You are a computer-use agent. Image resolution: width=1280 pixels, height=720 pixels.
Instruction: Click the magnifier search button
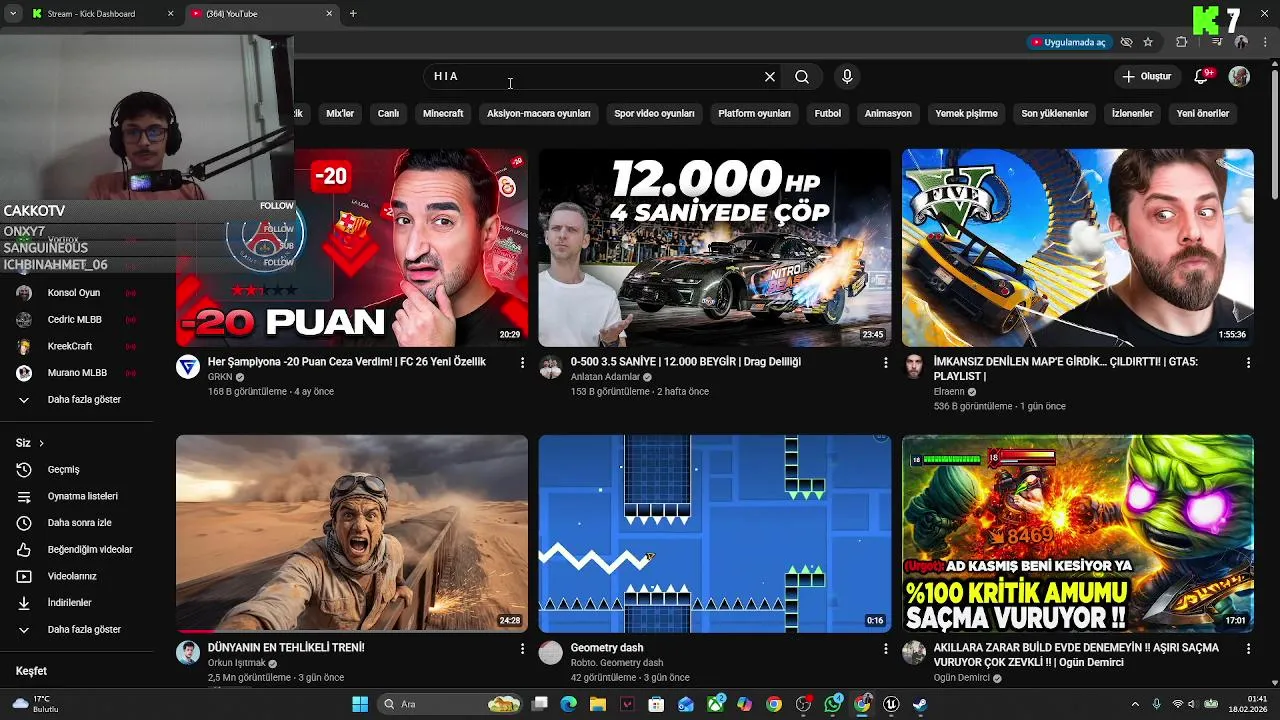click(802, 76)
